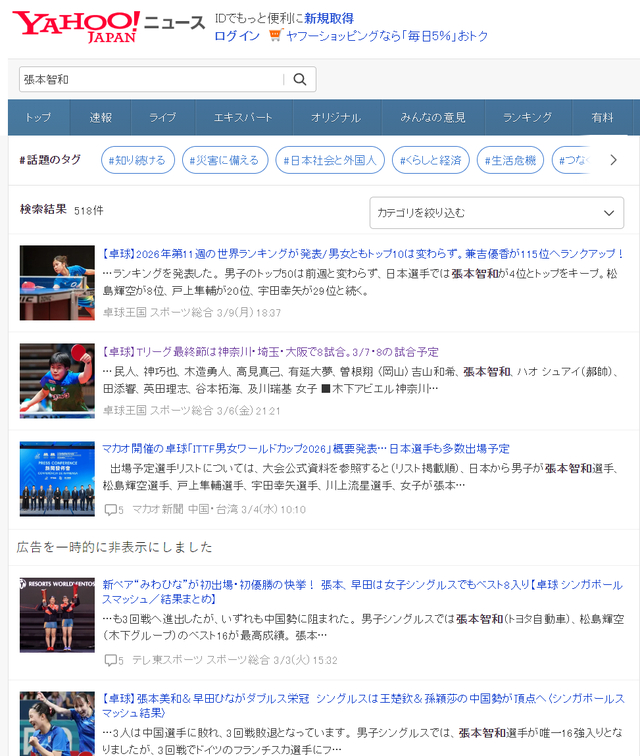Focus the search field containing 張本智和
Viewport: 640px width, 756px height.
pyautogui.click(x=151, y=80)
